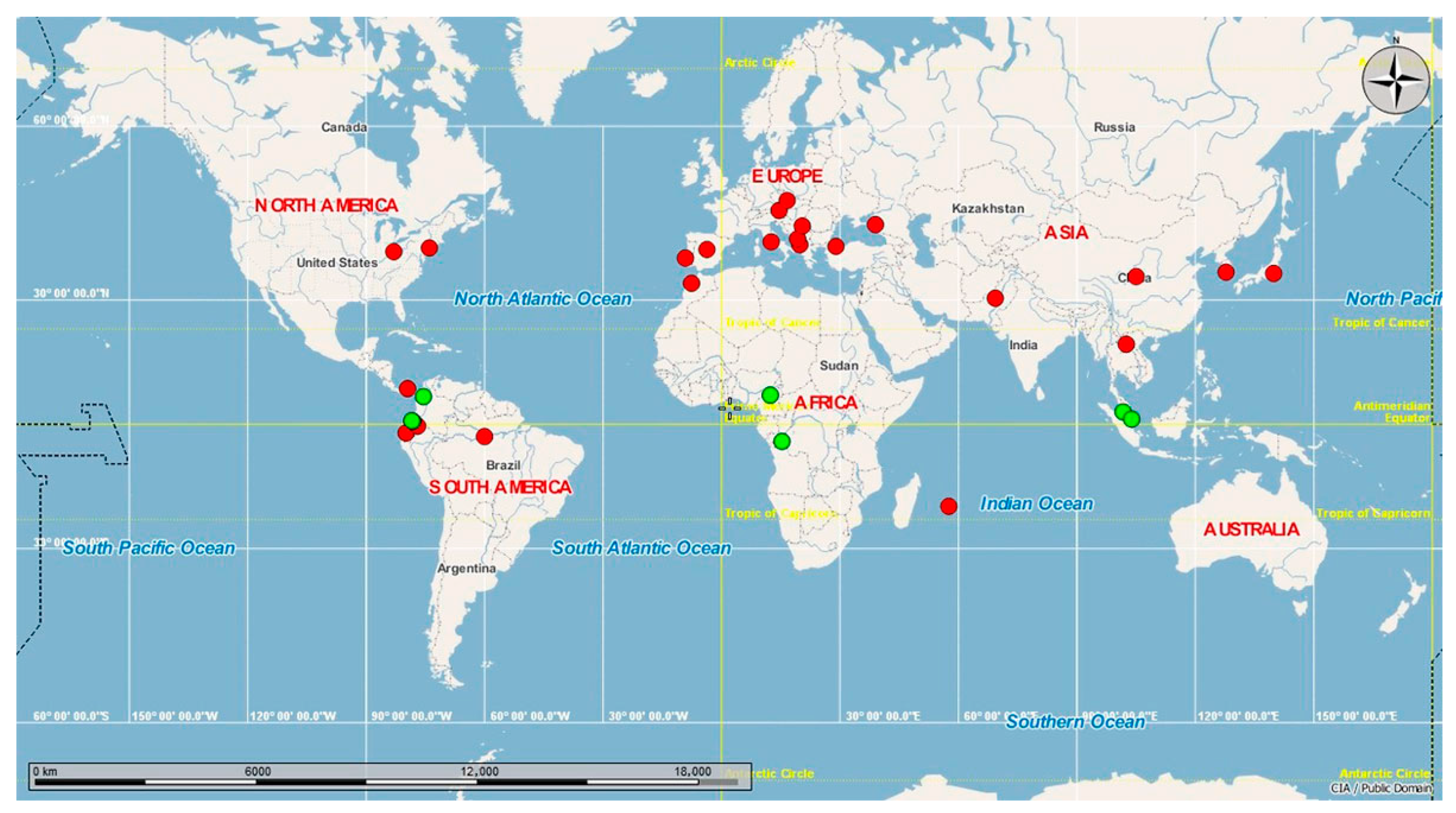Screen dimensions: 1456x813
Task: Click the Argentina country label
Action: [x=466, y=568]
